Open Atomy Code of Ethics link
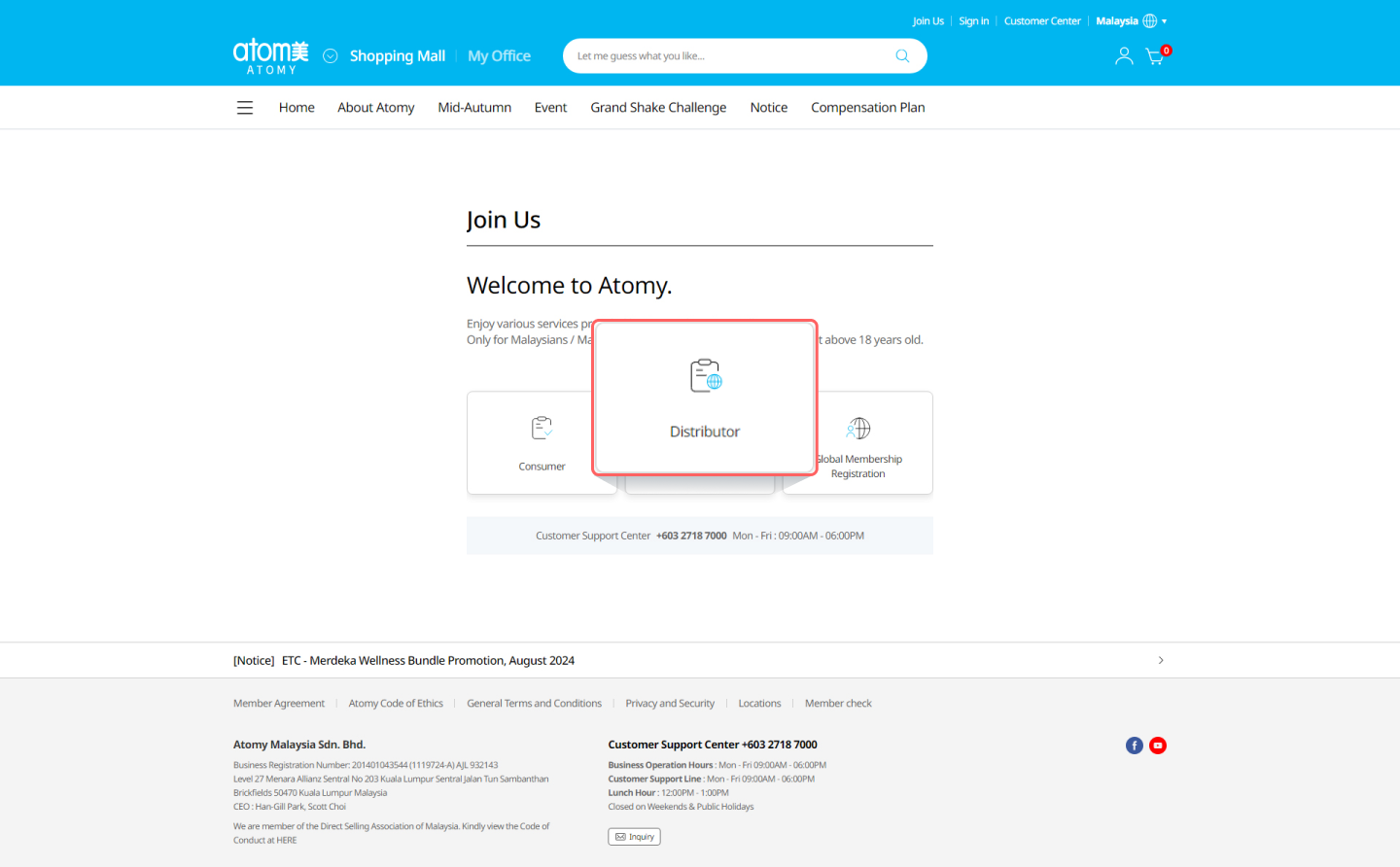This screenshot has width=1400, height=867. coord(396,704)
